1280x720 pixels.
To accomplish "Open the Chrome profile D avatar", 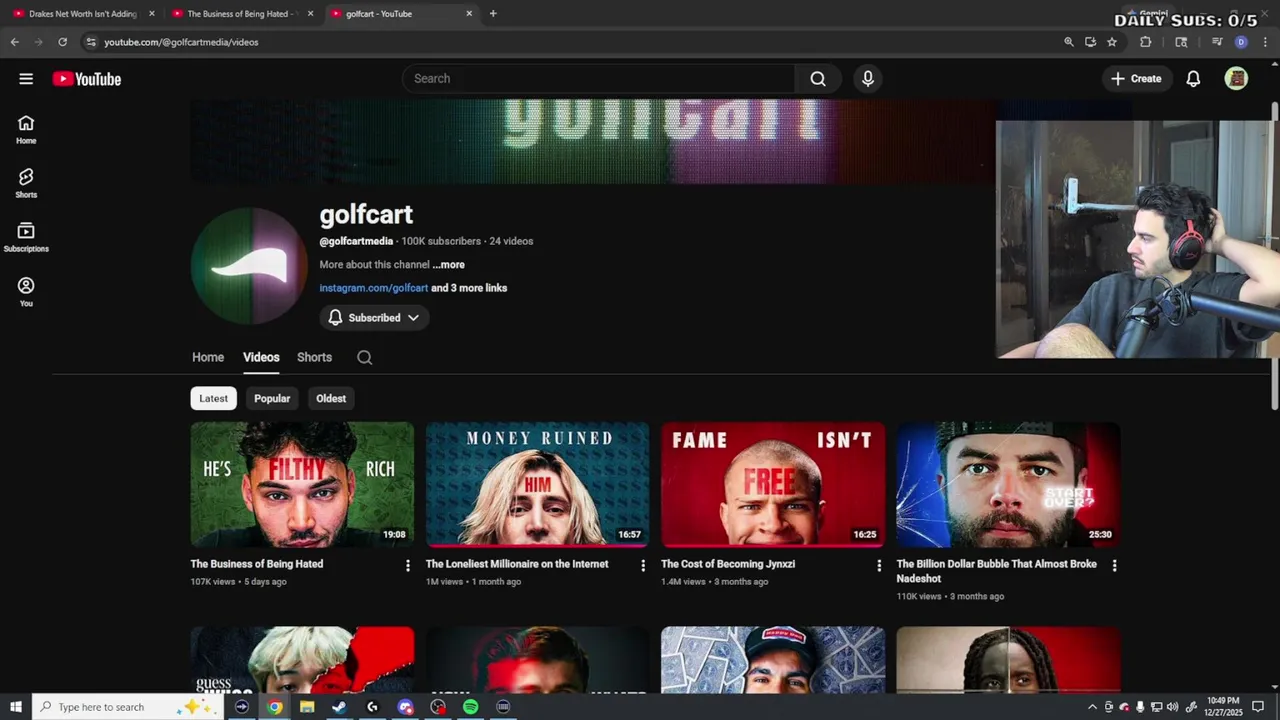I will click(1241, 42).
